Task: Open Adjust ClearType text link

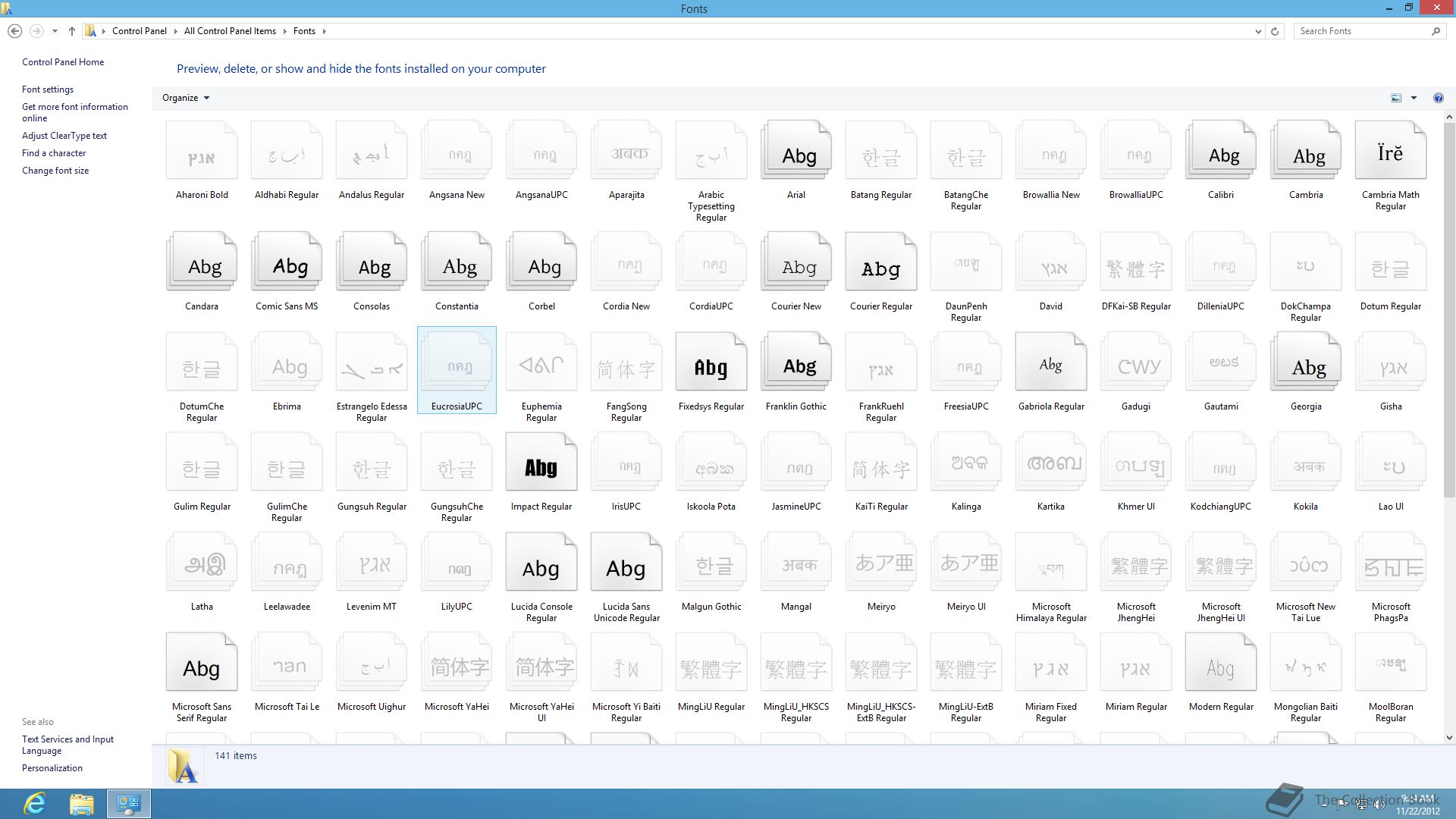Action: point(64,136)
